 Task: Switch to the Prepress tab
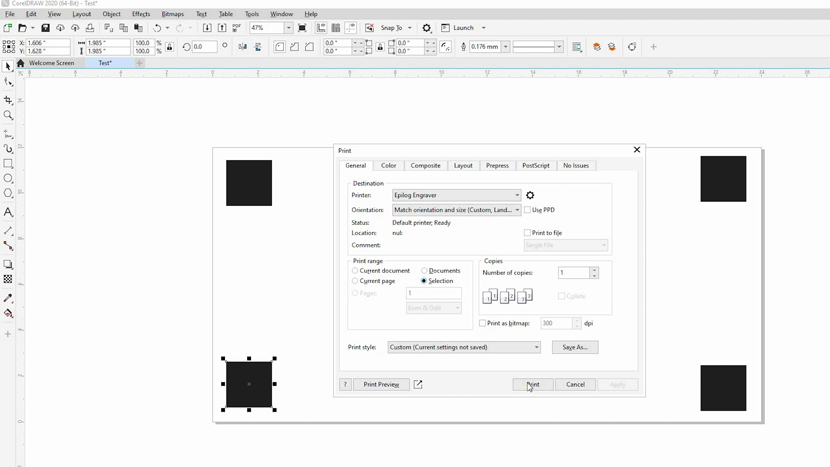[x=497, y=165]
